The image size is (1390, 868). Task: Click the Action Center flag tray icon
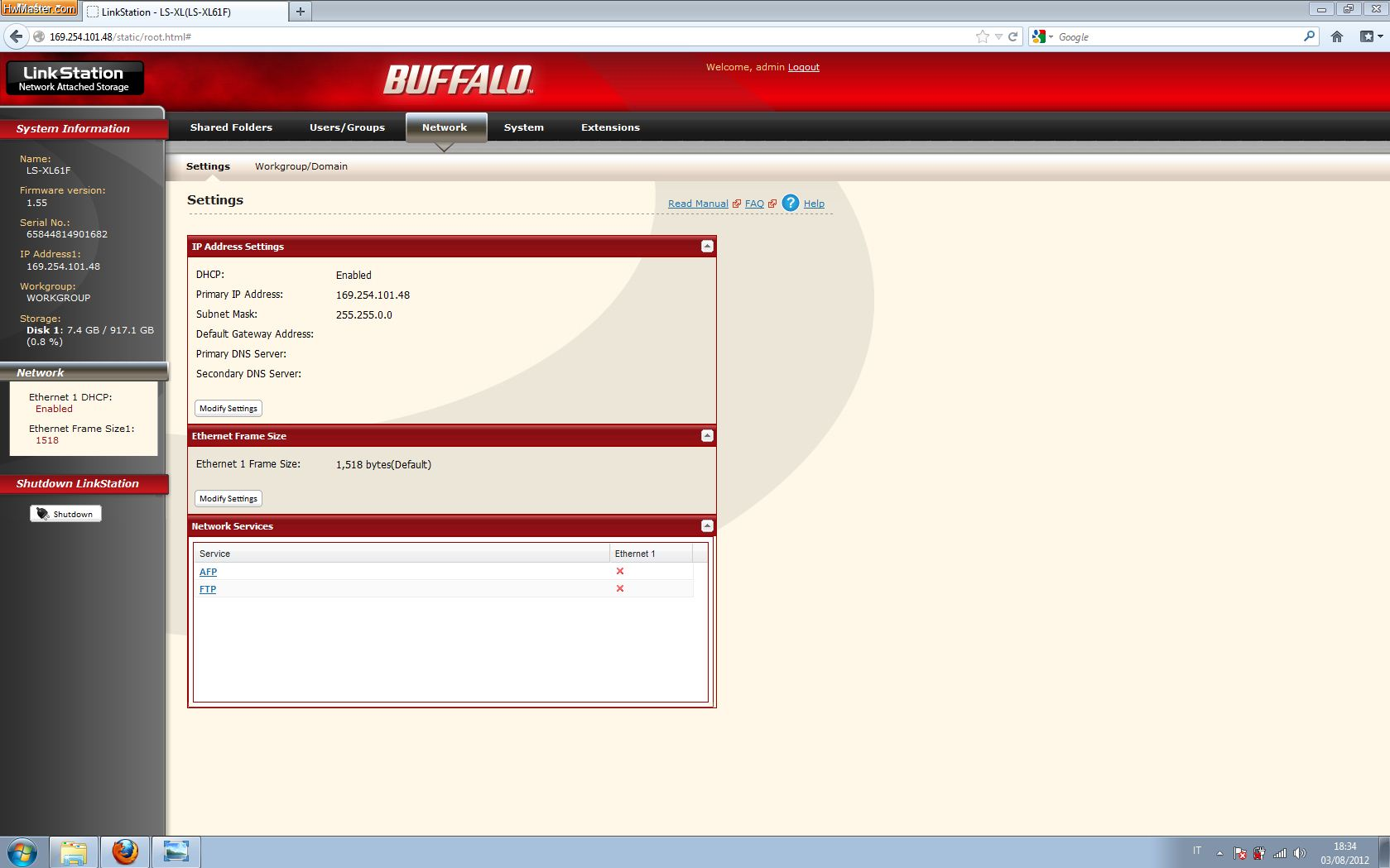point(1240,853)
